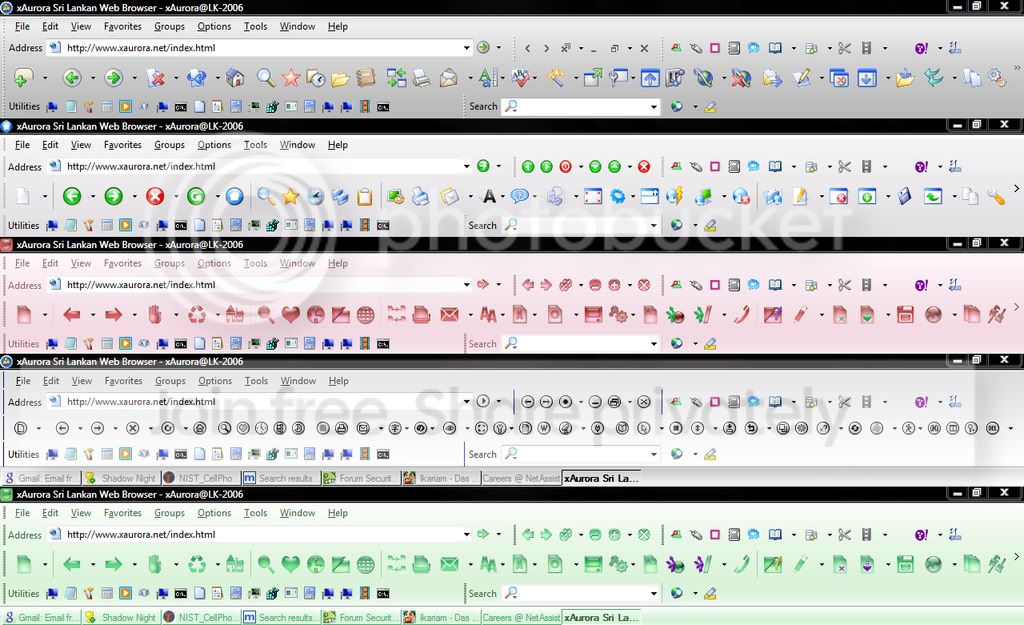Expand Search box dropdown in top gray window

(654, 106)
